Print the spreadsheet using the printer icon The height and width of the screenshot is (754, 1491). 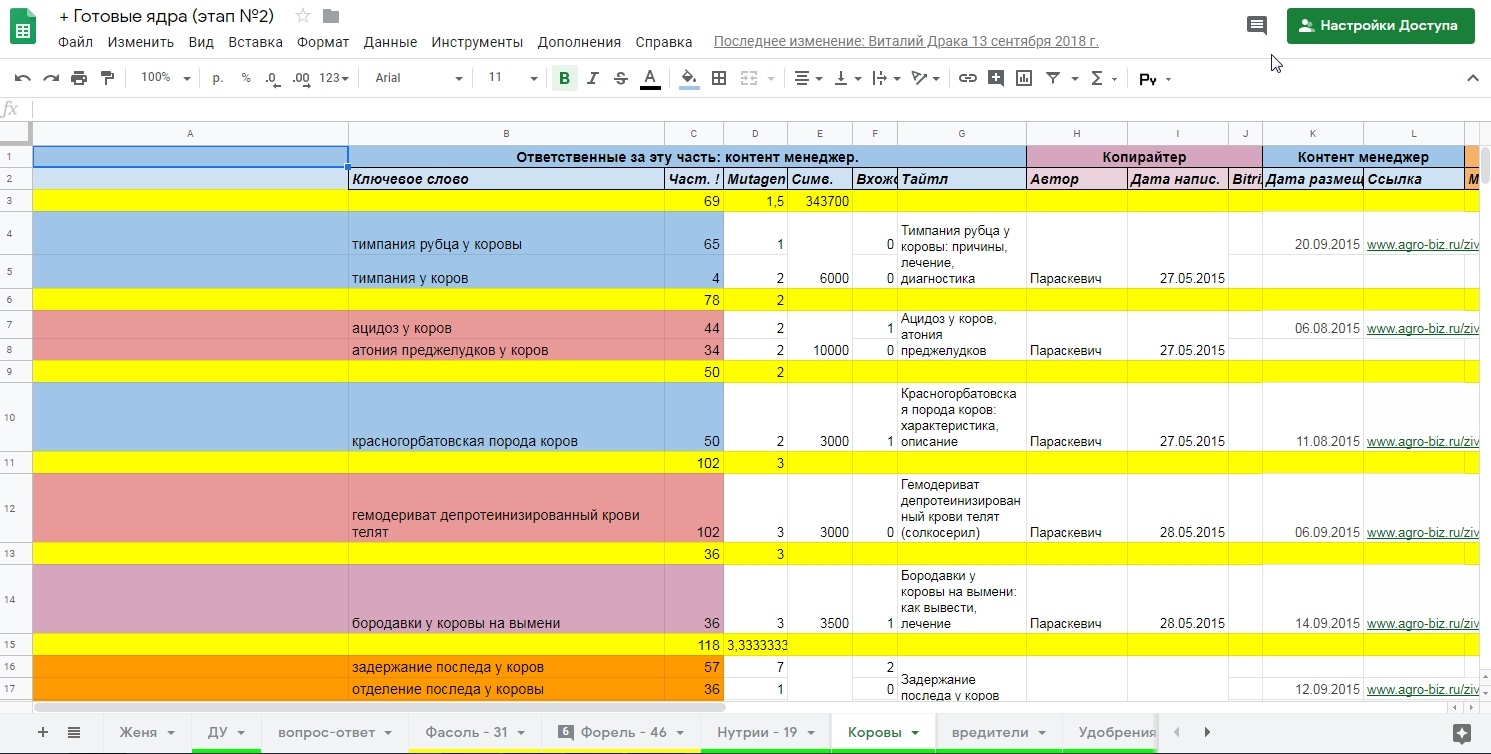click(79, 78)
